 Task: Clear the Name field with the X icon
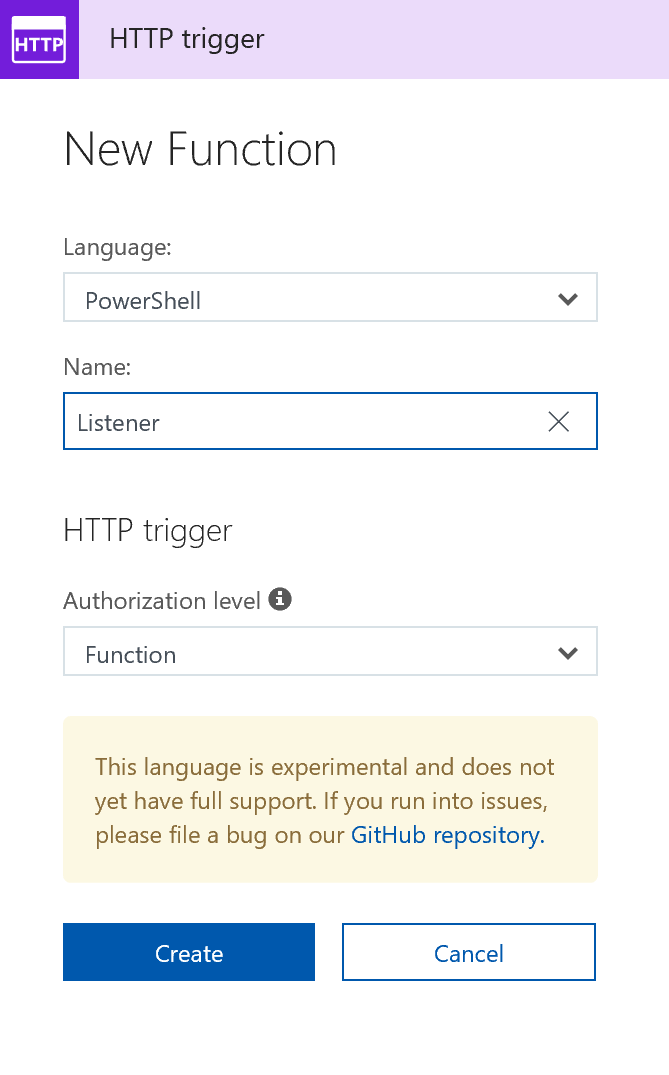[559, 422]
